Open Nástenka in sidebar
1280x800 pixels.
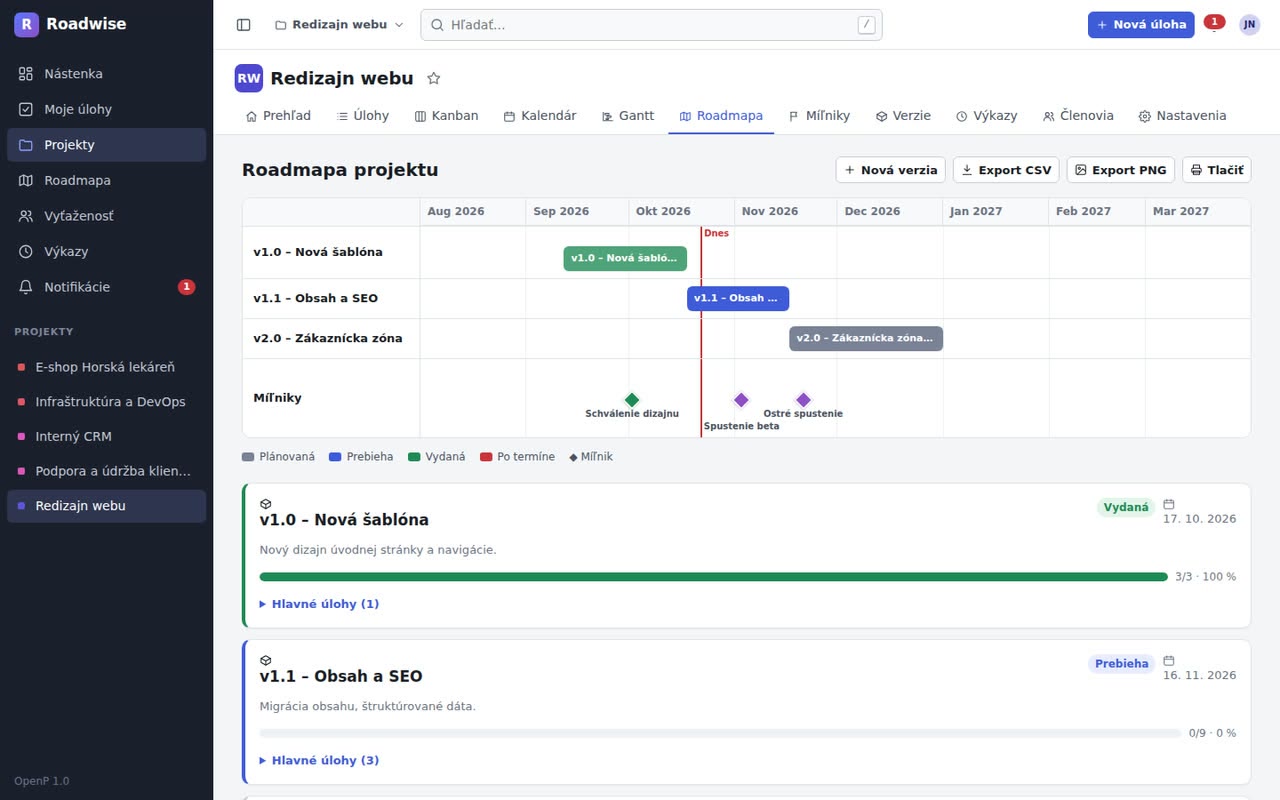click(x=106, y=74)
